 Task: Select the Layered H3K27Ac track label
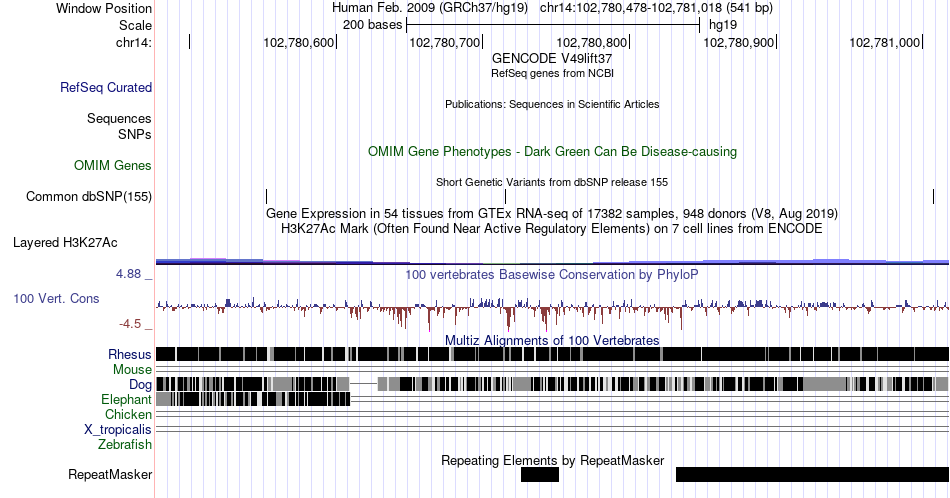(x=65, y=242)
